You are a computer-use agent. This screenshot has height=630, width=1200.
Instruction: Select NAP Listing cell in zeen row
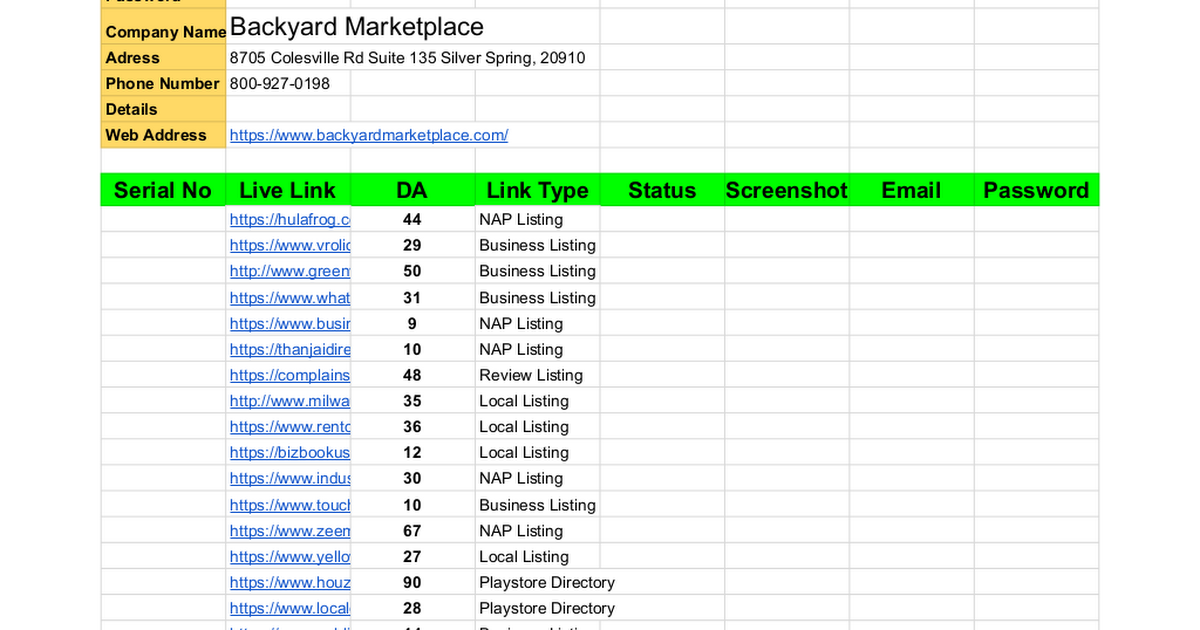tap(537, 531)
